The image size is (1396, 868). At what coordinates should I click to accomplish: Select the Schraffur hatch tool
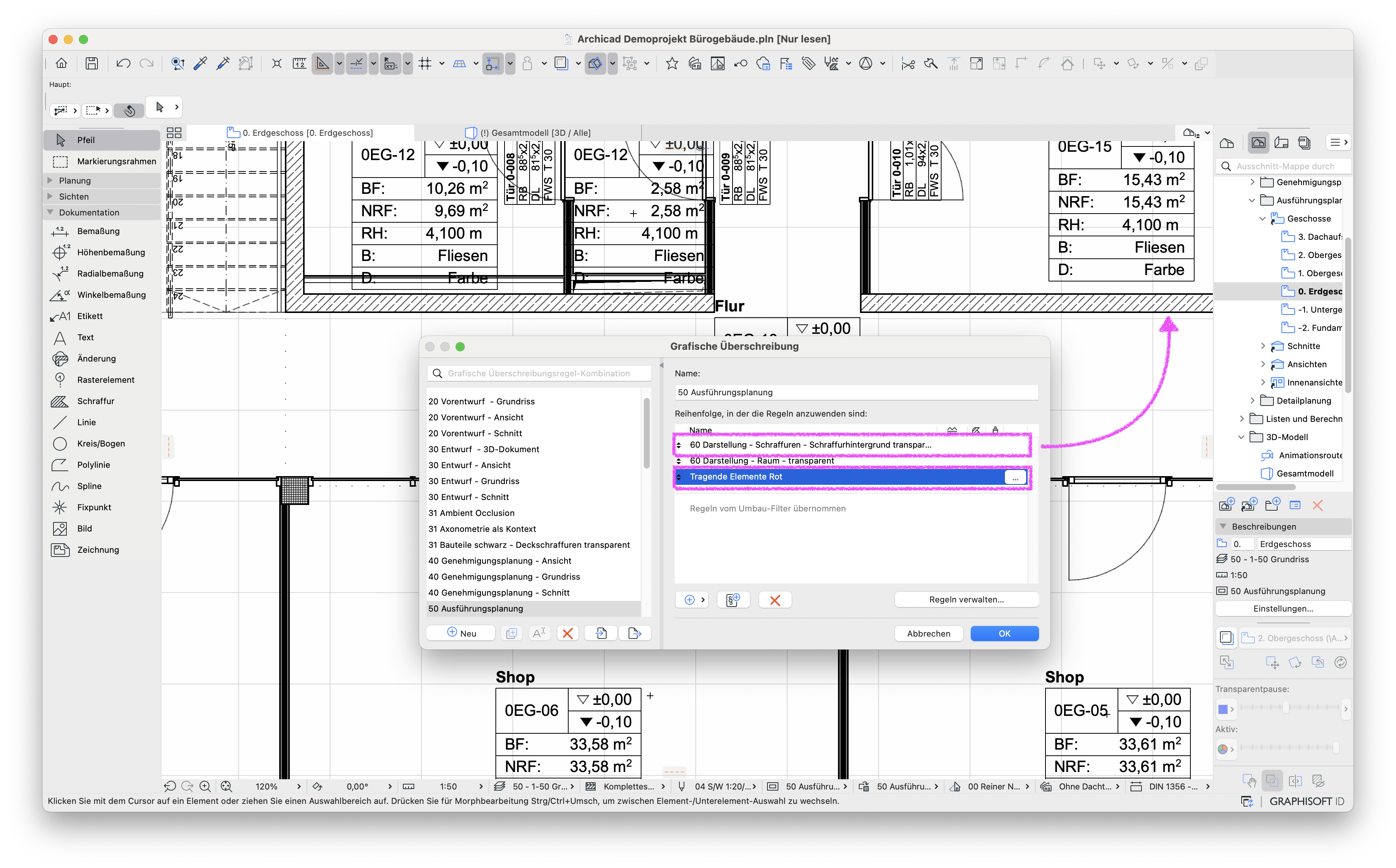click(102, 401)
